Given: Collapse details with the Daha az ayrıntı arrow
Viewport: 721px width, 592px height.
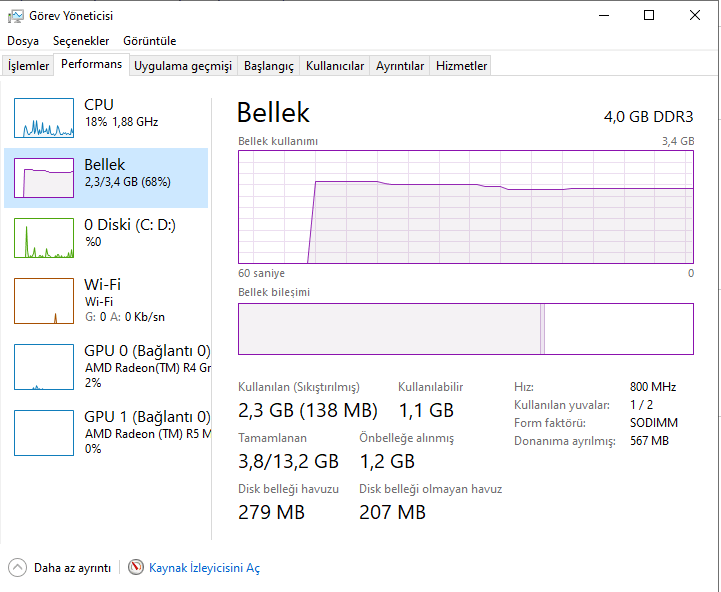Looking at the screenshot, I should click(18, 568).
